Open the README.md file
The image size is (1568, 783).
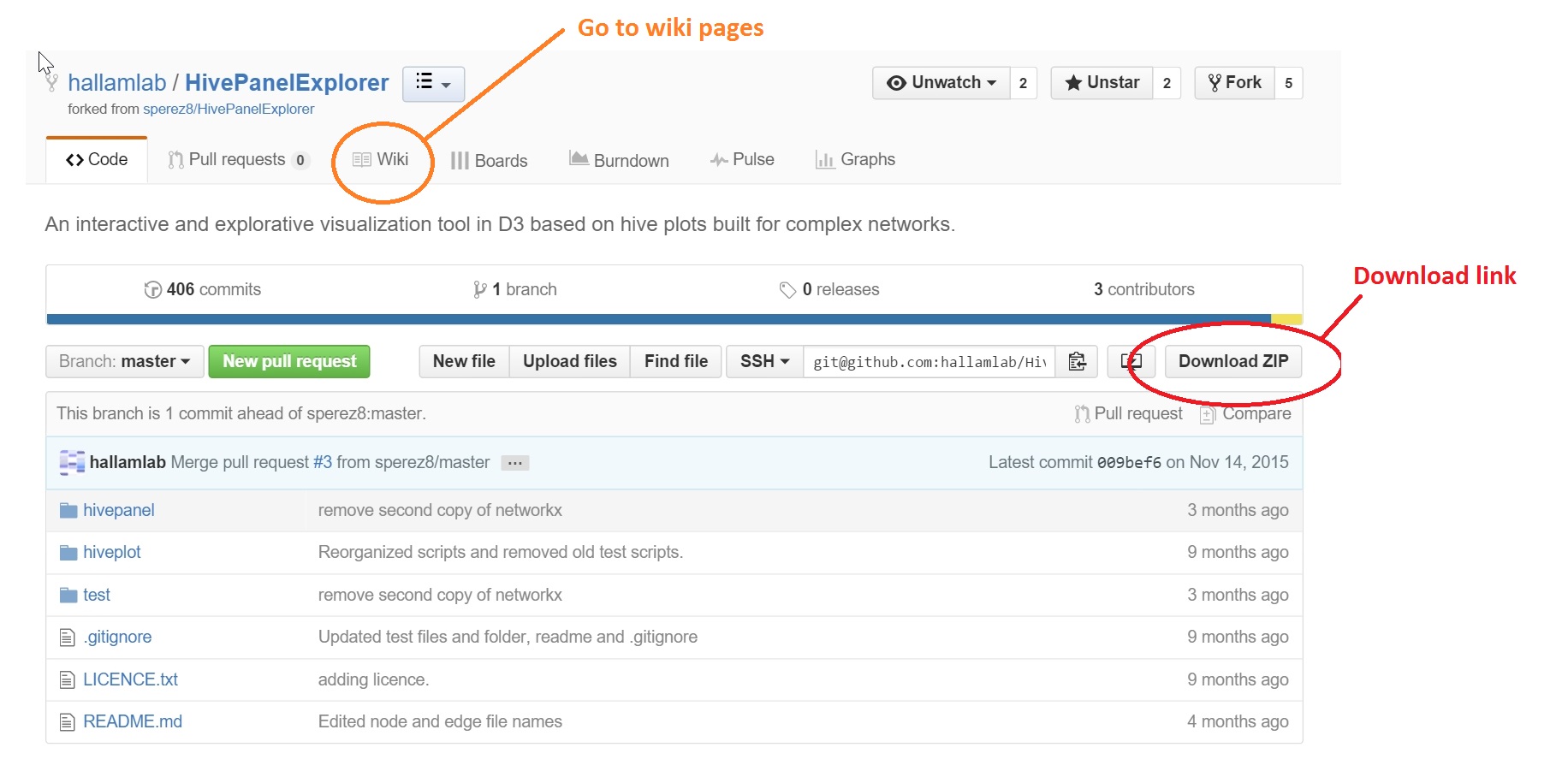[x=133, y=722]
